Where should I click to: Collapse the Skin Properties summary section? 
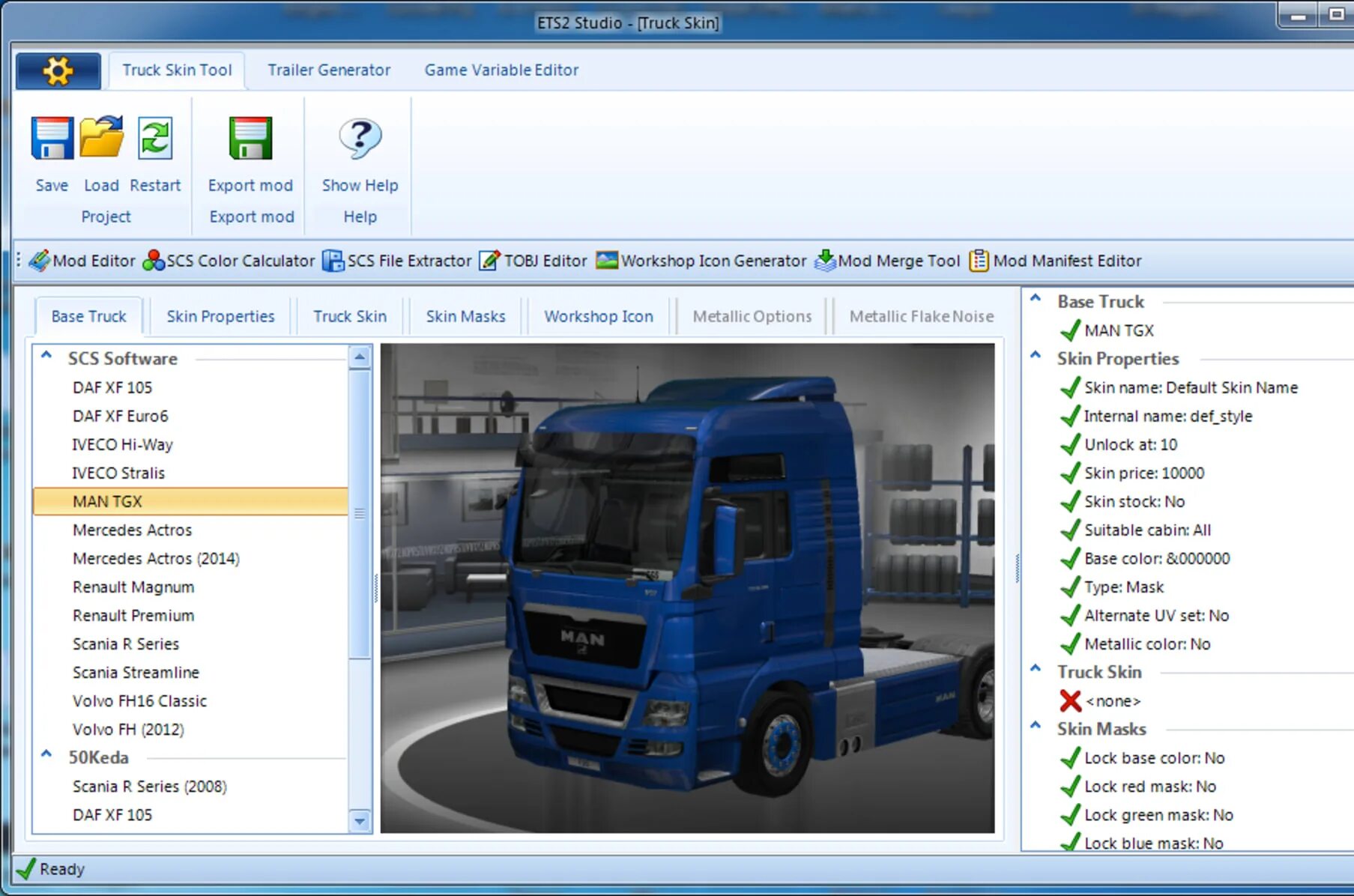(1036, 355)
